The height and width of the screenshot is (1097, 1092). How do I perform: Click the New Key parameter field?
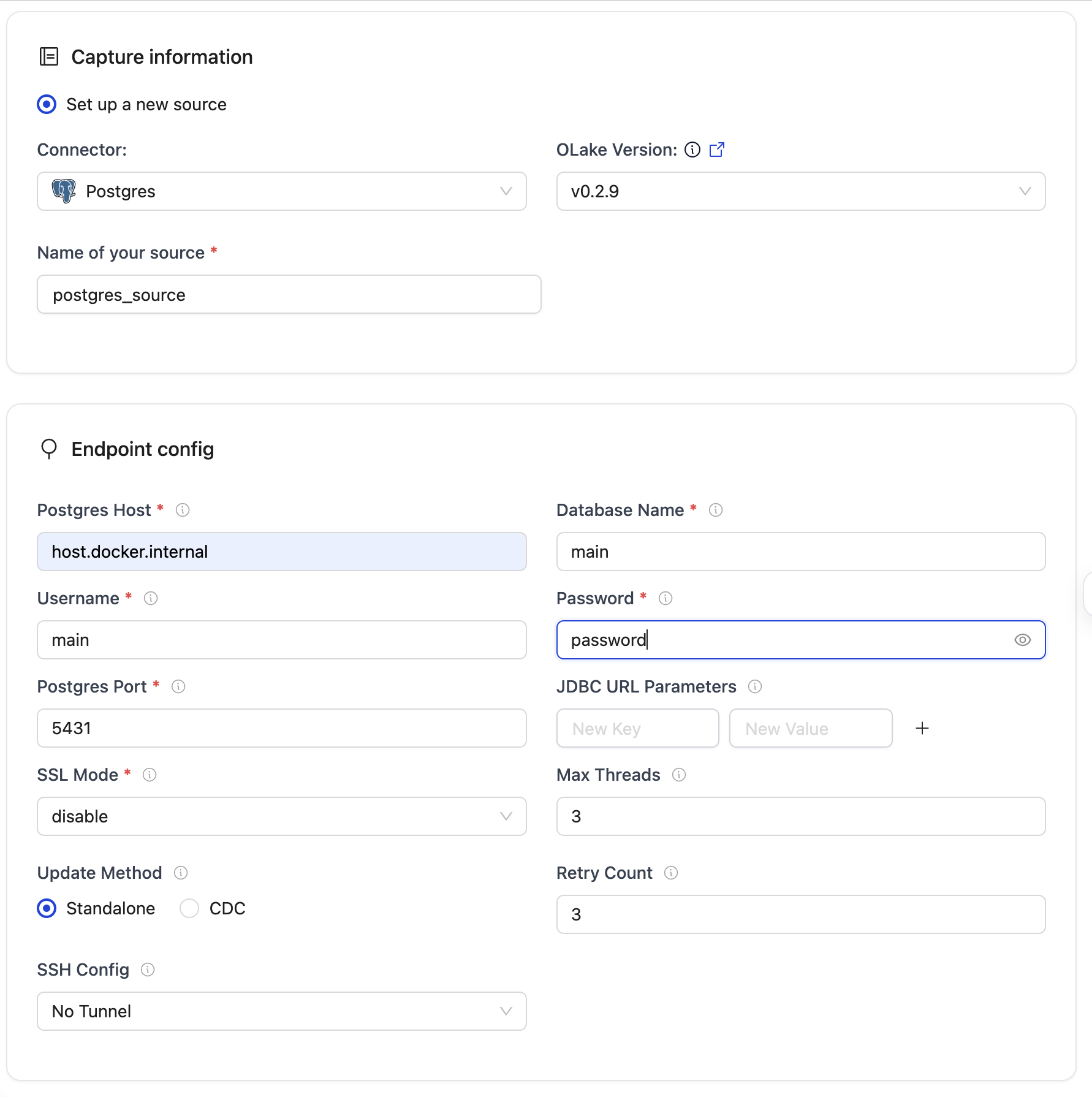(637, 728)
